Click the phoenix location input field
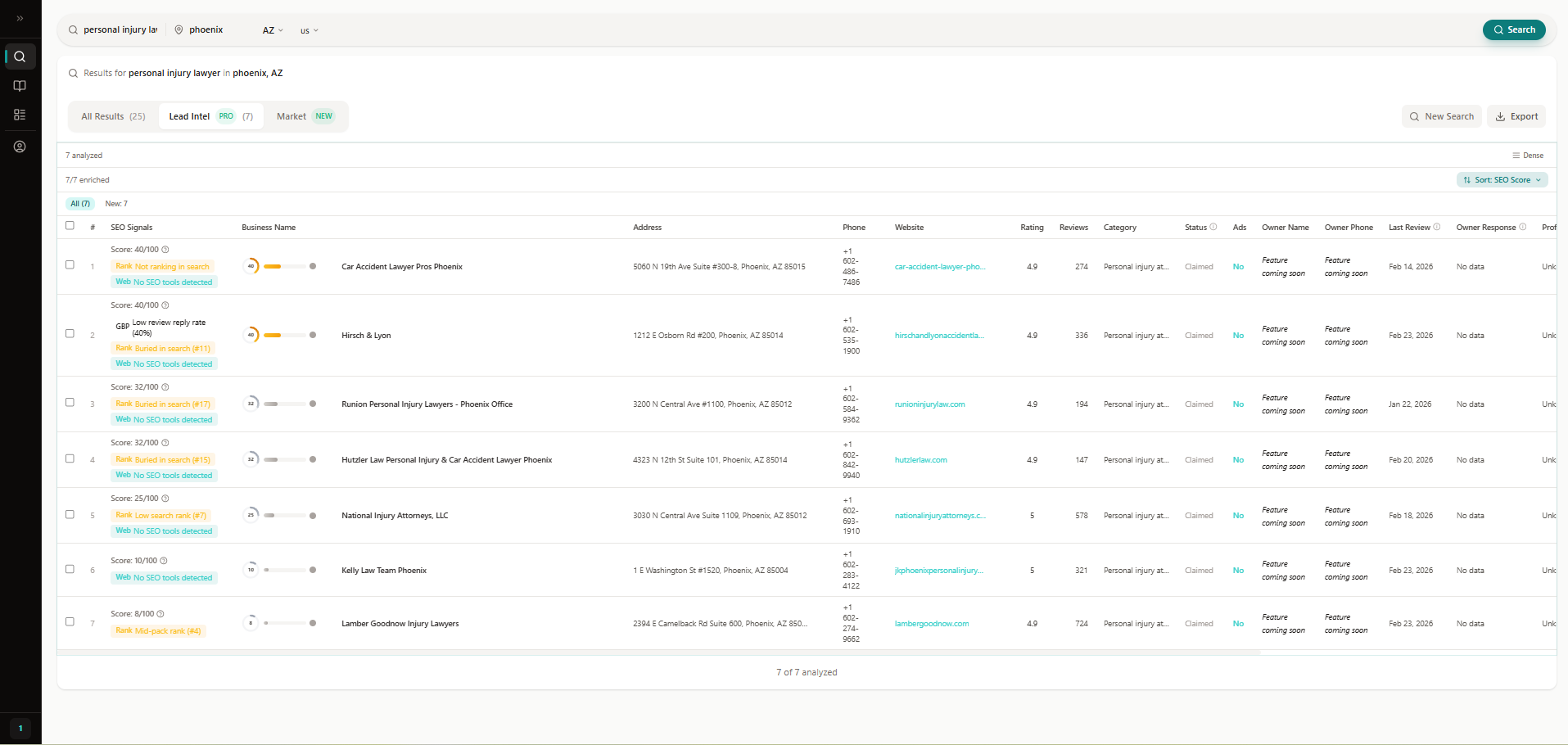The width and height of the screenshot is (1568, 745). [215, 30]
